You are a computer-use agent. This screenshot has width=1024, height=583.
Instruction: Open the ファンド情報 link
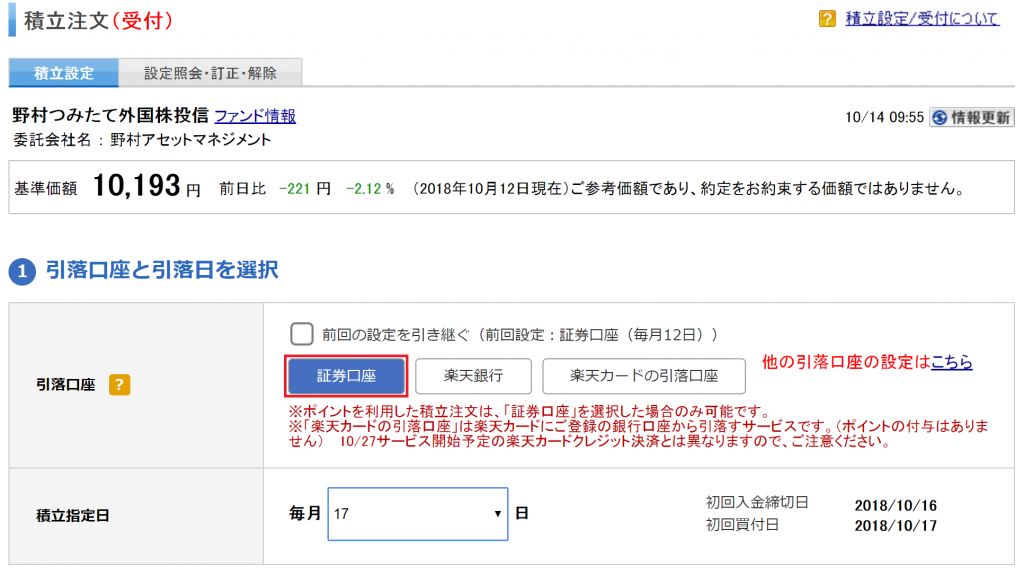[255, 116]
